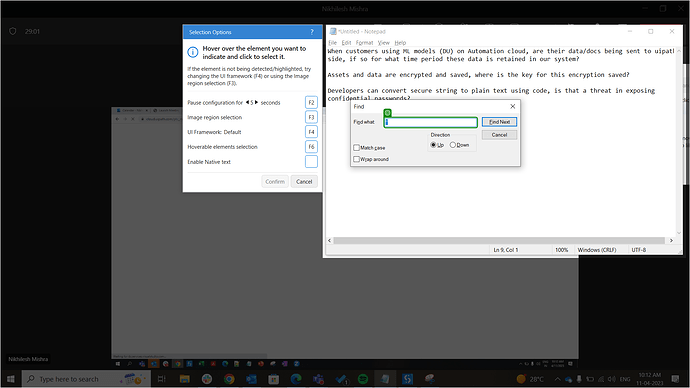Viewport: 690px width, 388px height.
Task: Close the Find dialog with X
Action: click(x=513, y=106)
